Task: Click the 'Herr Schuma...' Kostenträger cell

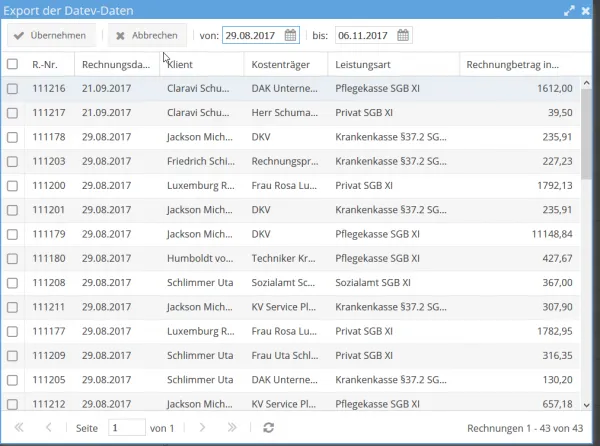Action: (x=284, y=113)
